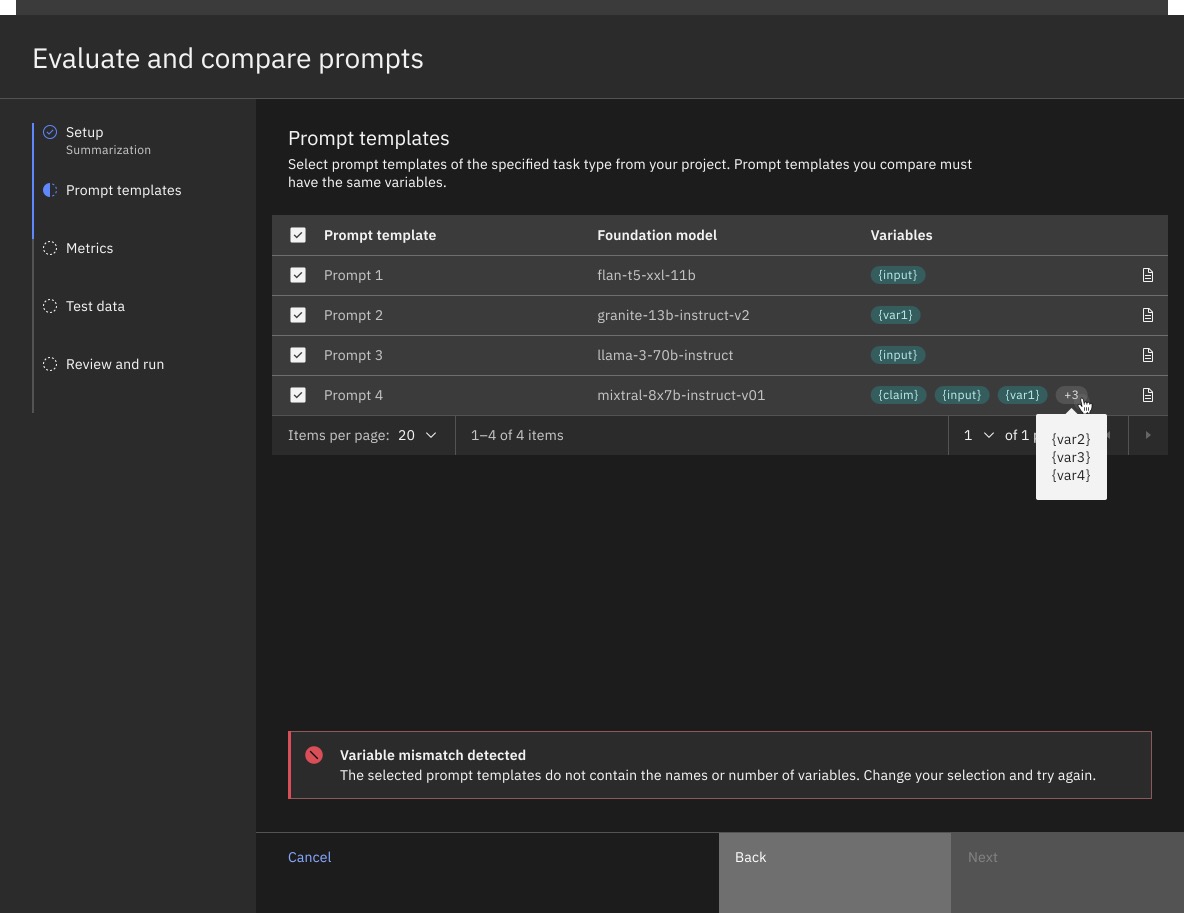Screen dimensions: 1184x913
Task: Select the Test data step
Action: tap(95, 306)
